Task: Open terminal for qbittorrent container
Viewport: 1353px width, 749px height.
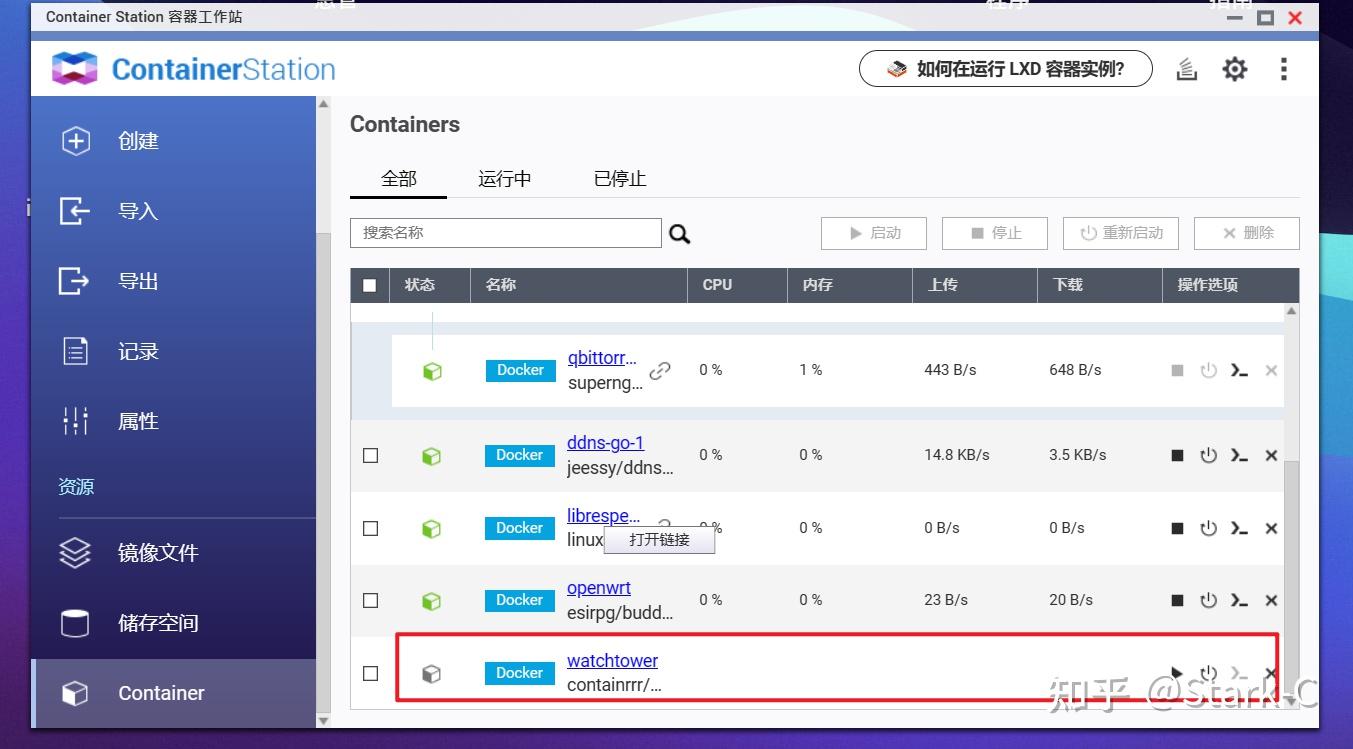Action: tap(1239, 371)
